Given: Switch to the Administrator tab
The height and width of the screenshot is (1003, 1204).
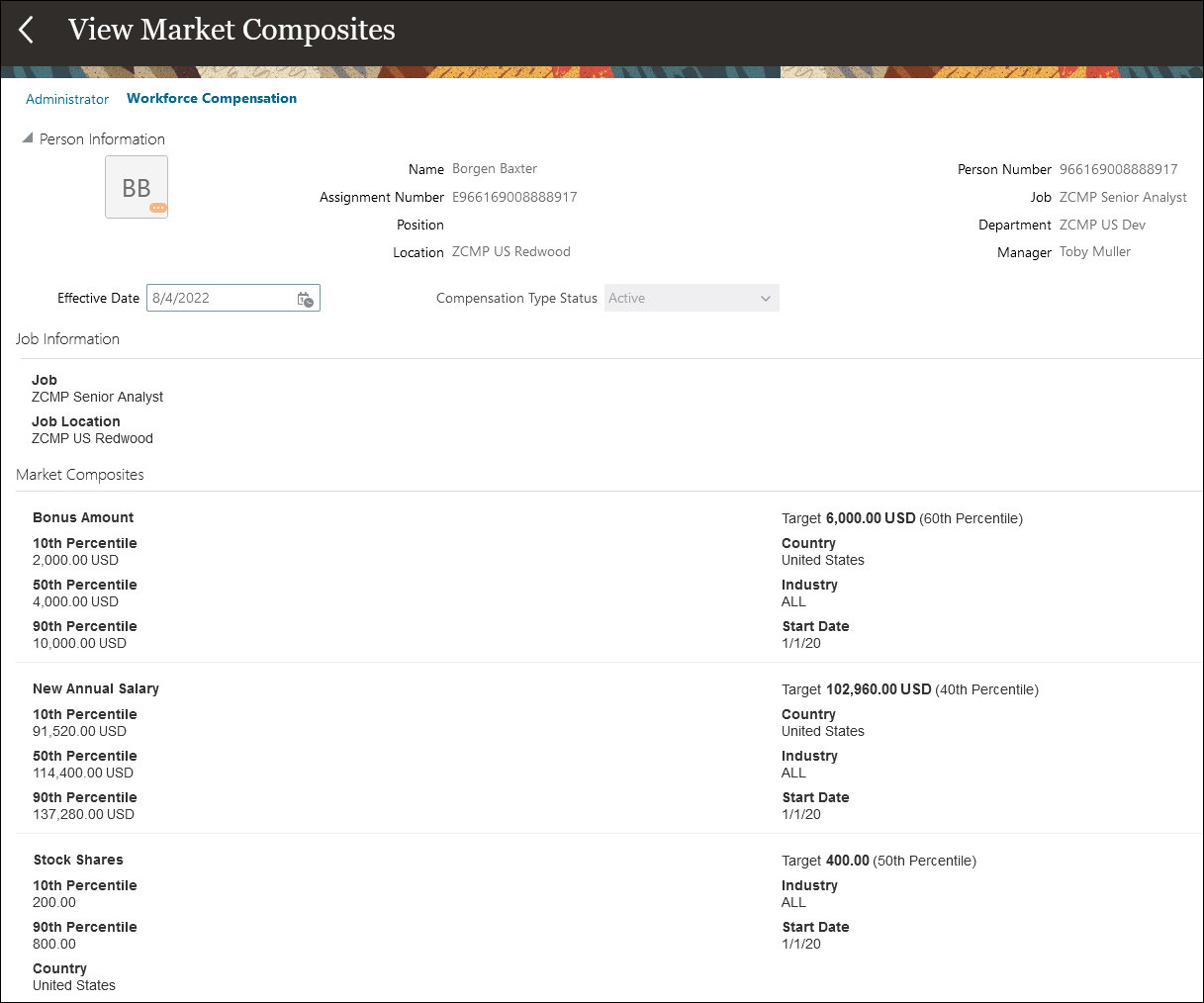Looking at the screenshot, I should pos(67,99).
